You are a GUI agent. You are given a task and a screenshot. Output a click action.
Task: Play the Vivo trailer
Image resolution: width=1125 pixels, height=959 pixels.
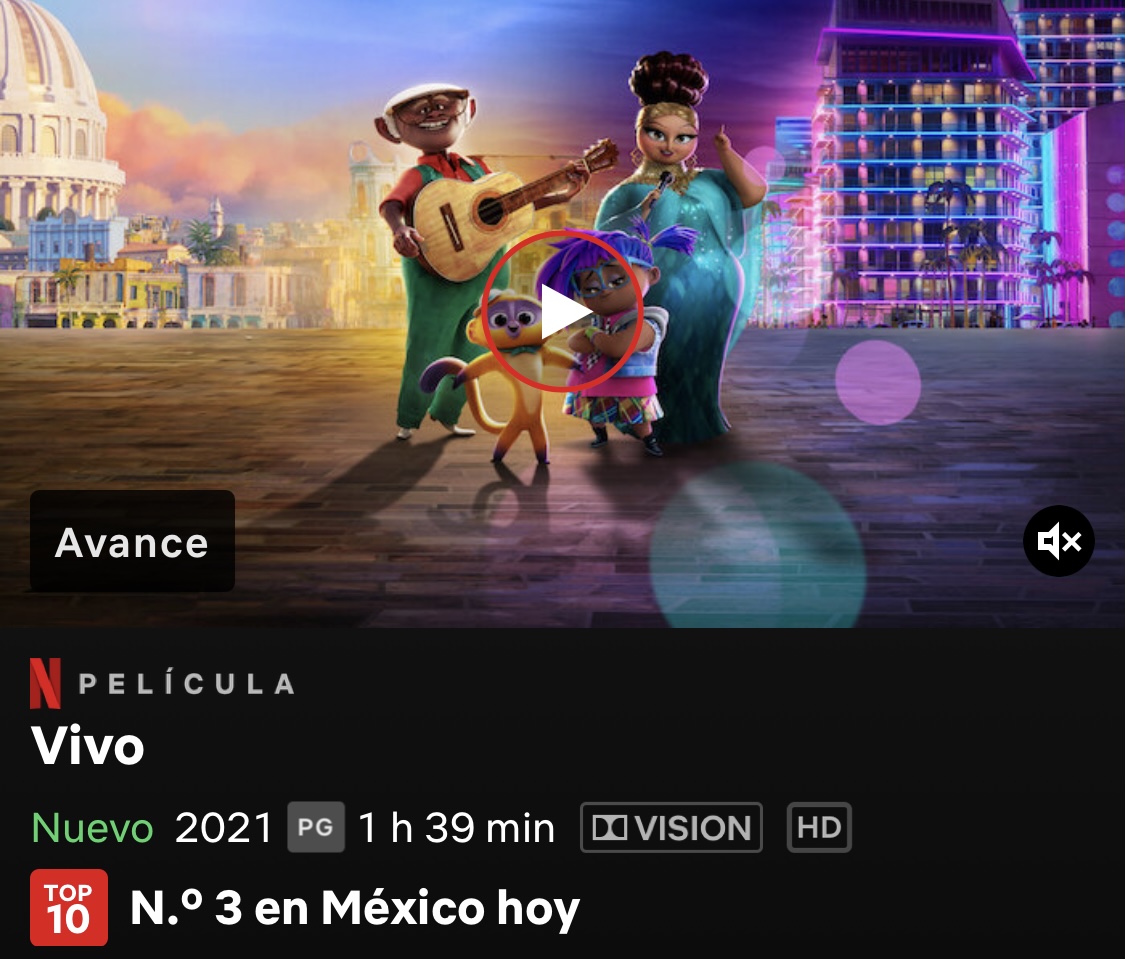pyautogui.click(x=562, y=311)
